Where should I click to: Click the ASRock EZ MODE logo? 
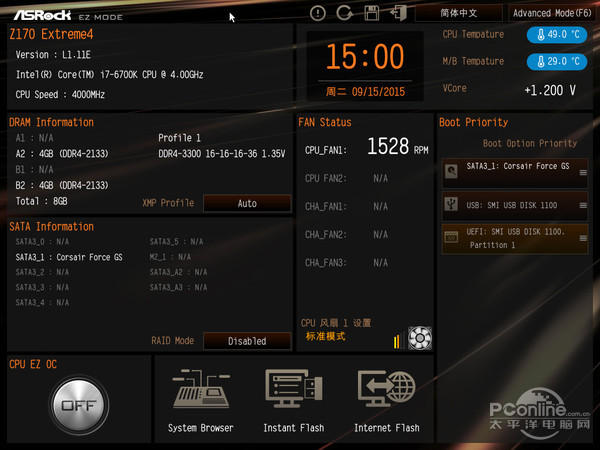(68, 15)
